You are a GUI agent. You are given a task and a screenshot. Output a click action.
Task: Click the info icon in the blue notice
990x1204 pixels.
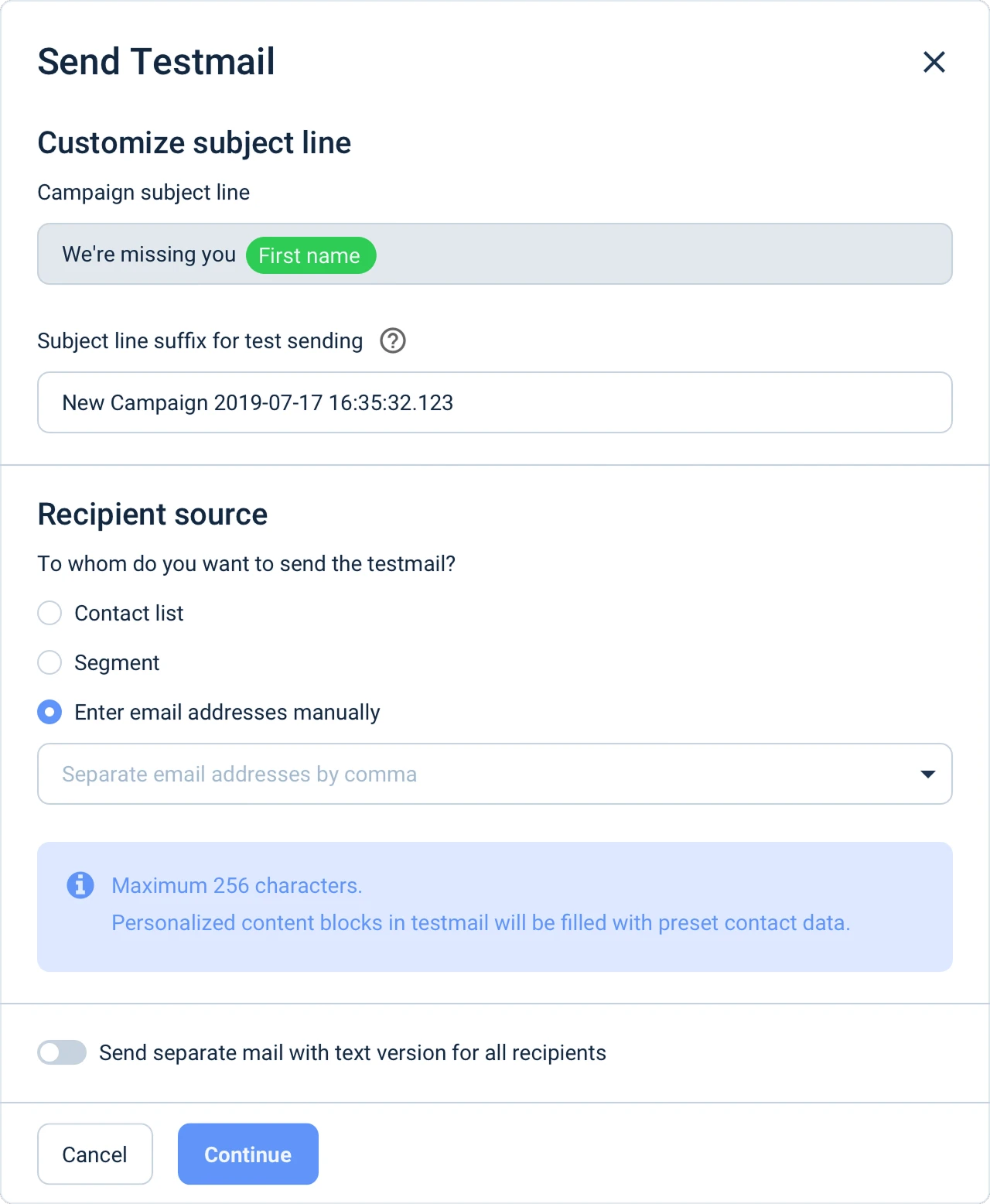(80, 884)
